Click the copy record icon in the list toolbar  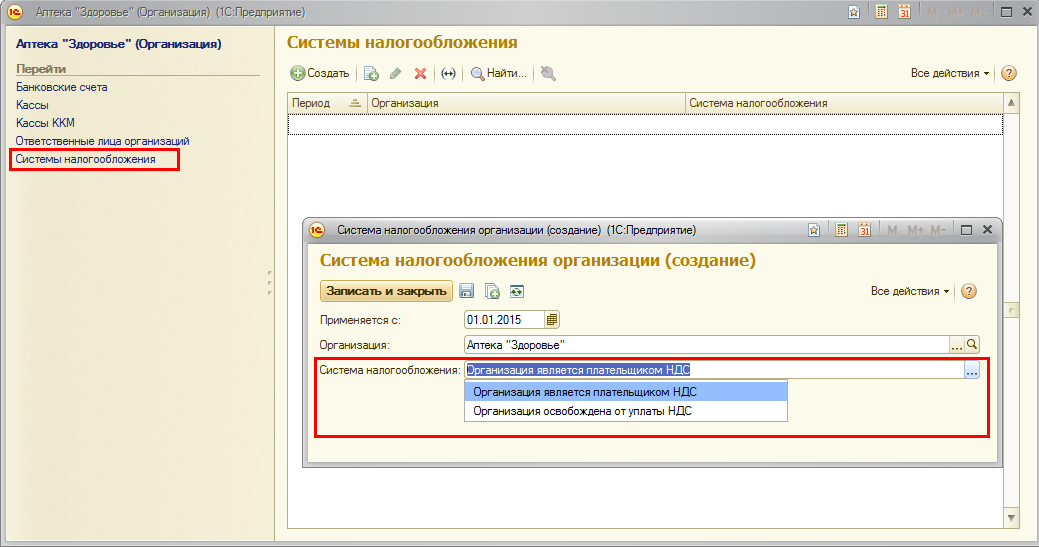(x=371, y=73)
